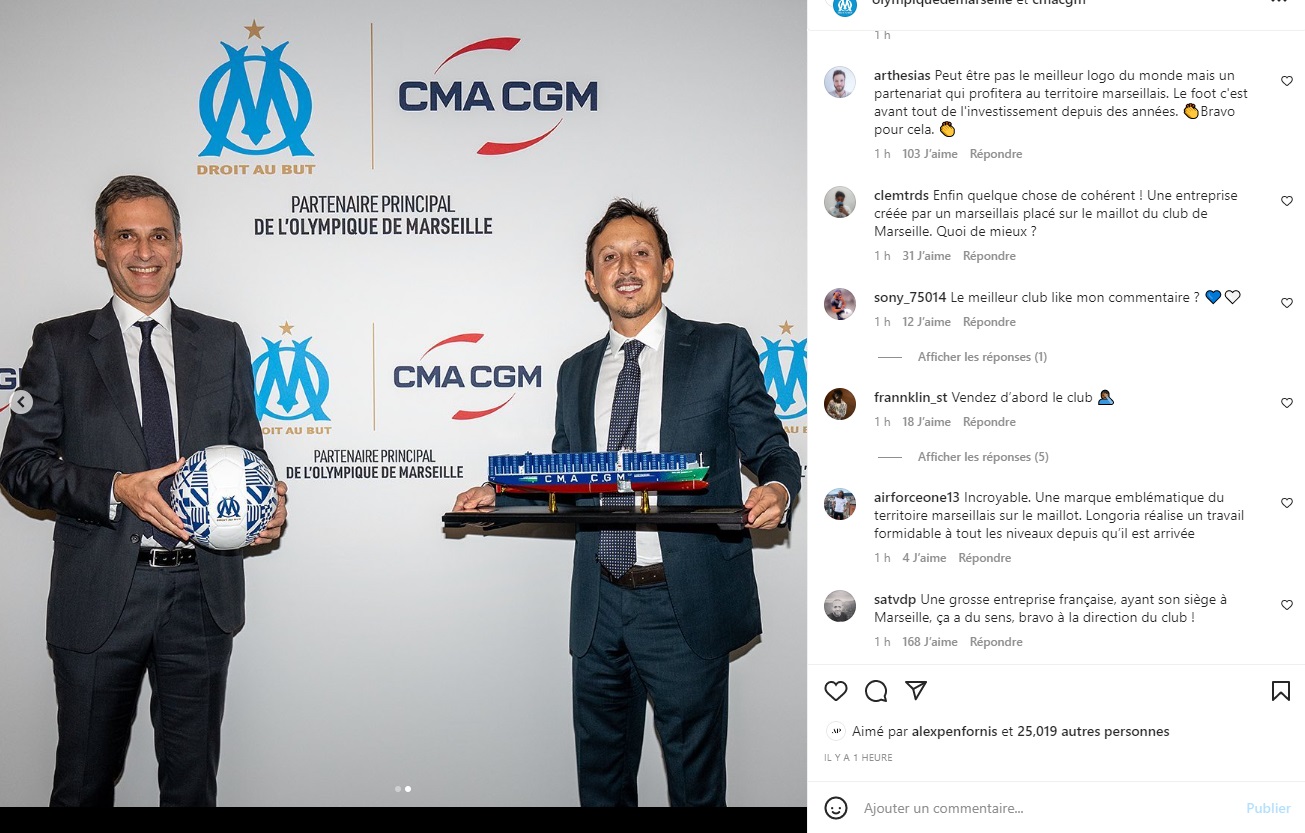The height and width of the screenshot is (833, 1305).
Task: Open the alexpenfornis profile link
Action: [x=954, y=731]
